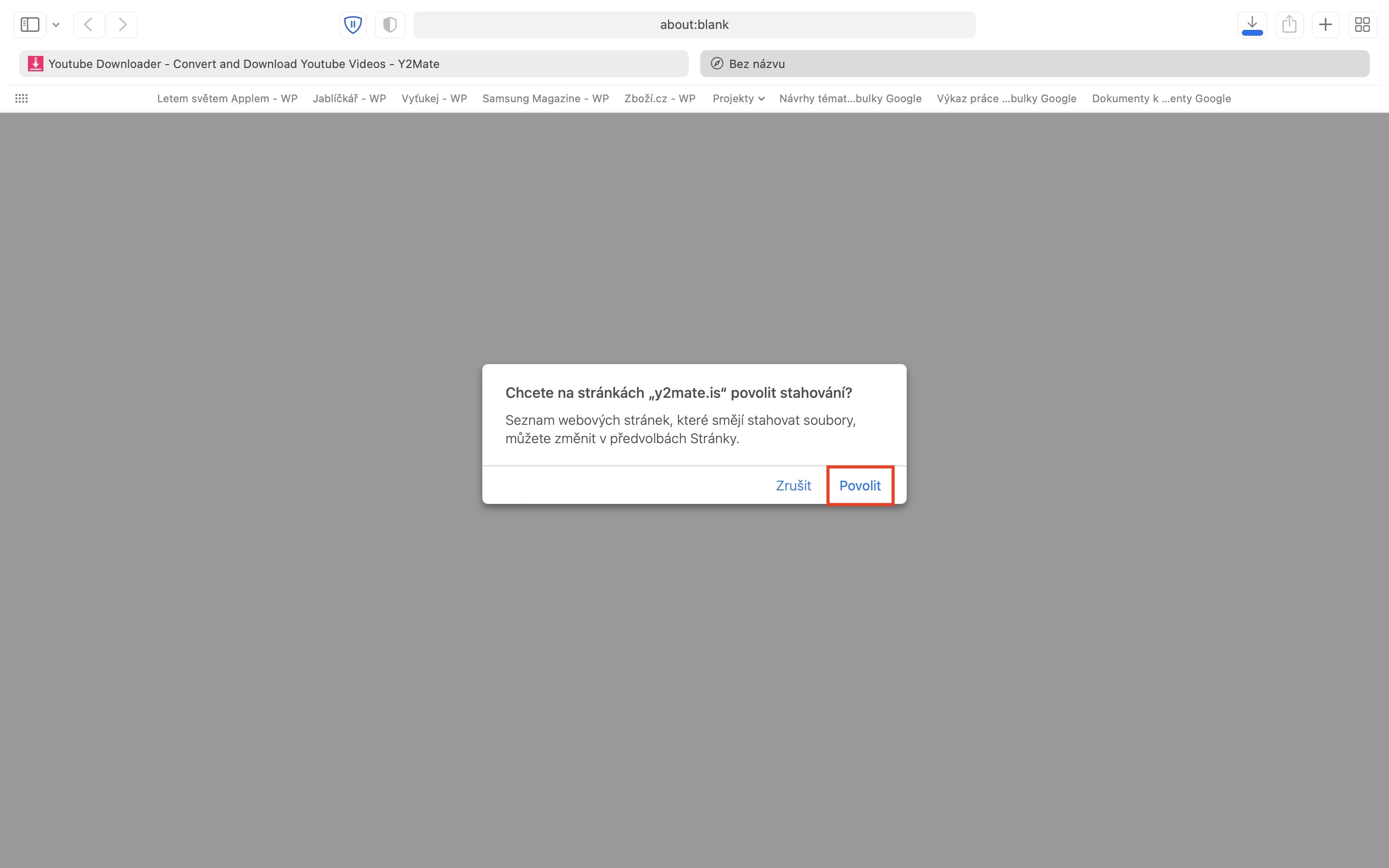Toggle the Safari sidebar icon
The height and width of the screenshot is (868, 1389).
tap(30, 25)
